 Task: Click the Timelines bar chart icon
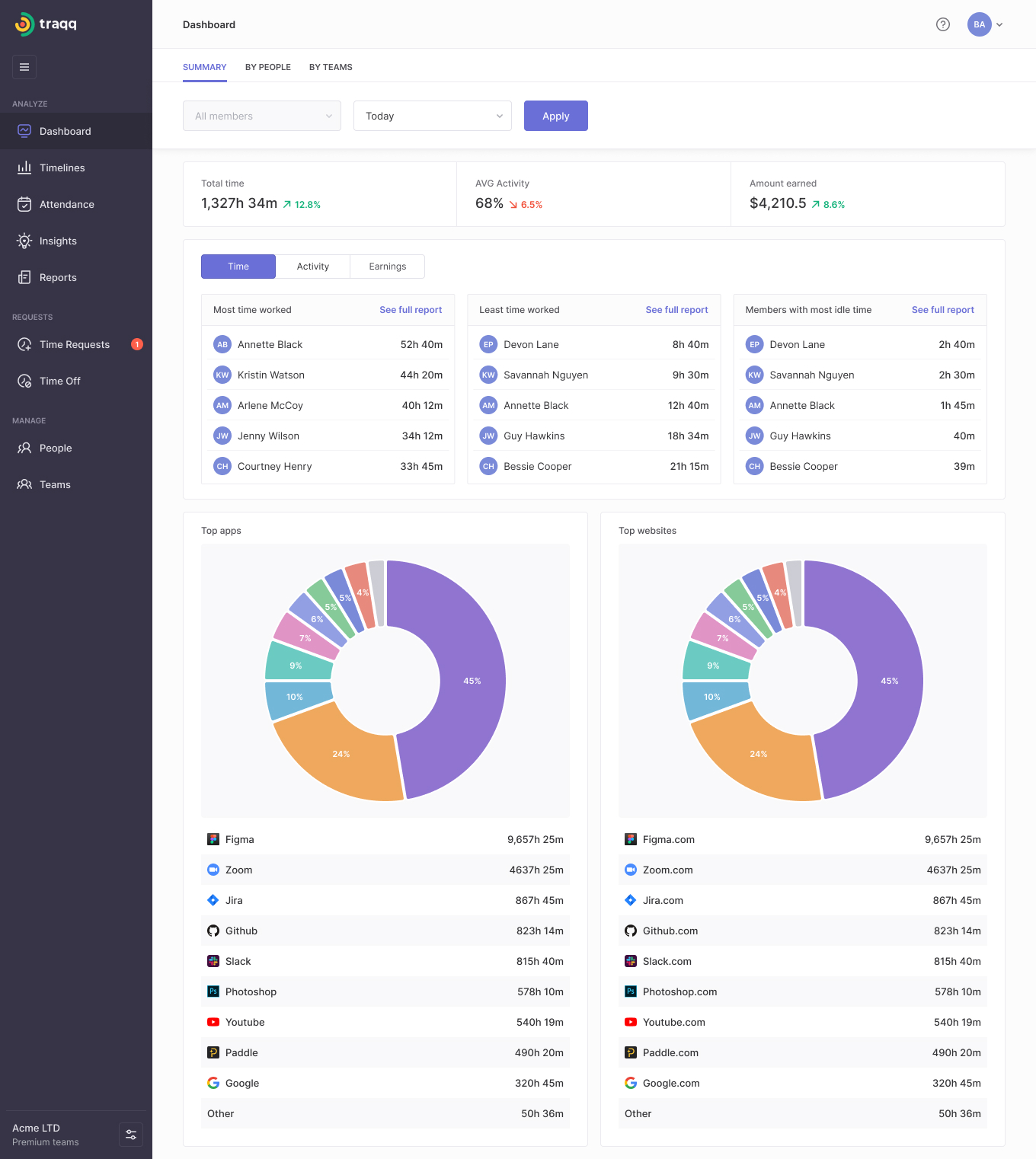click(24, 168)
